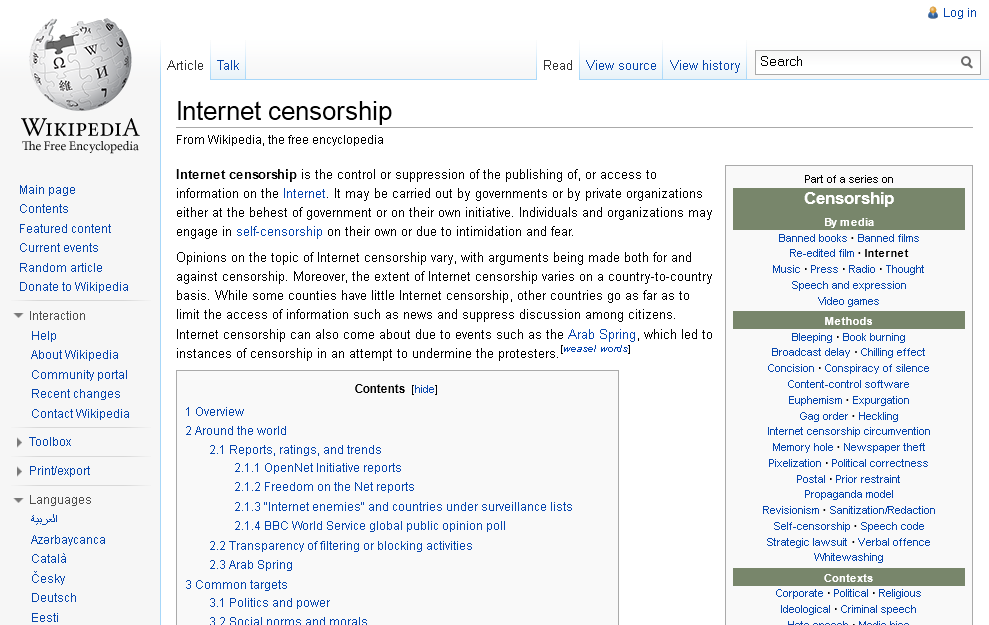The width and height of the screenshot is (989, 625).
Task: Open Internet censorship circumvention link
Action: pyautogui.click(x=848, y=431)
